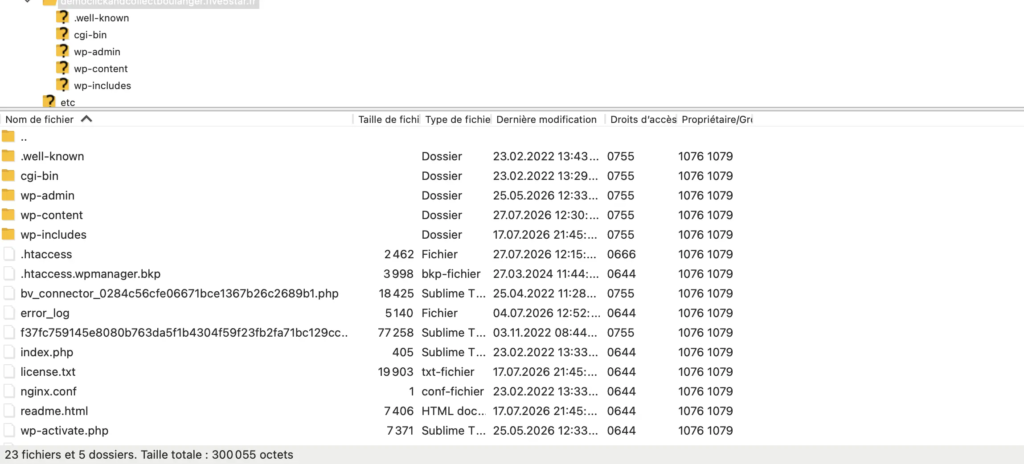Select wp-includes in the directory tree

(103, 86)
